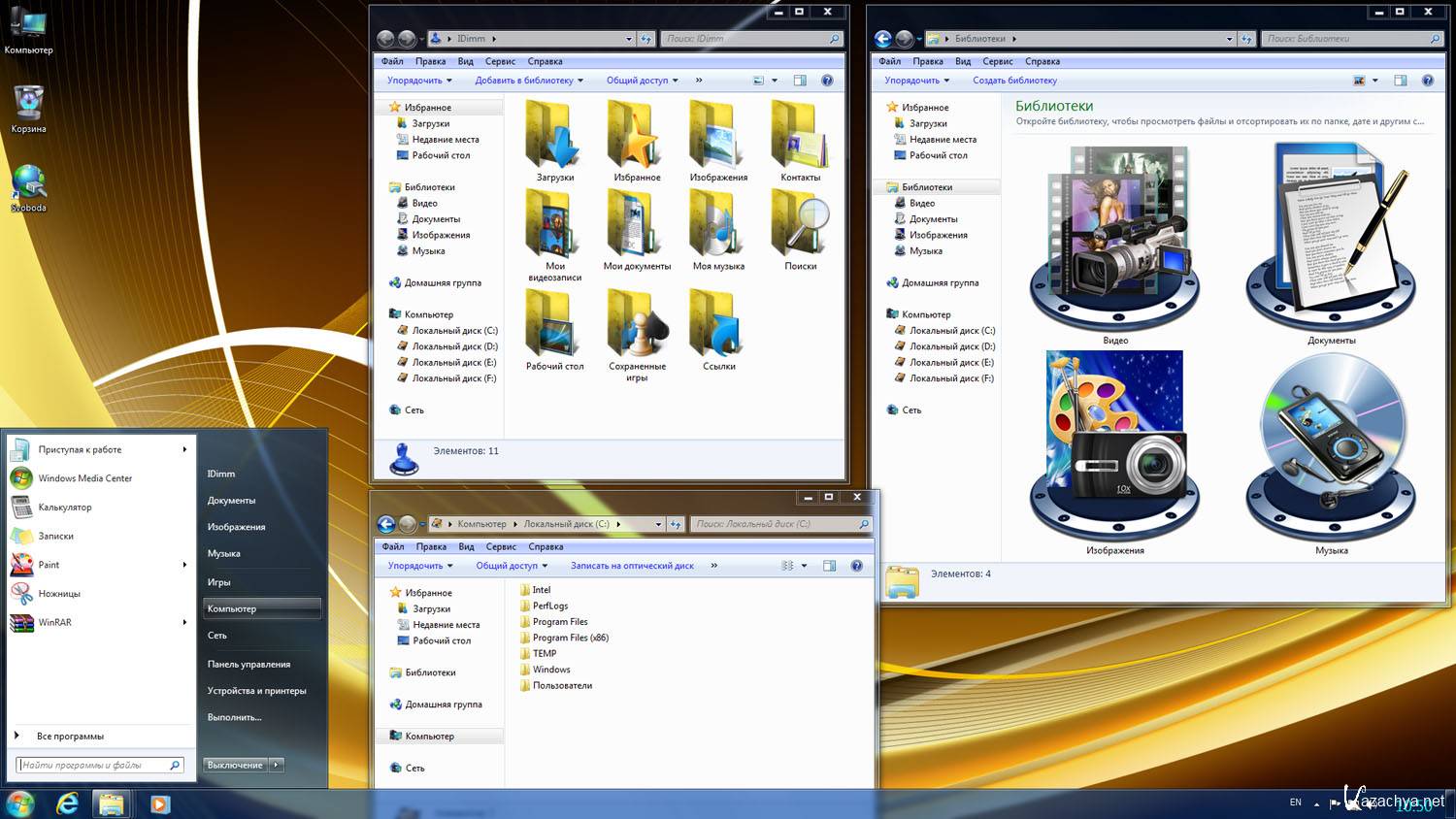Open Вид menu in Local Disk window
The image size is (1456, 819).
tap(466, 546)
